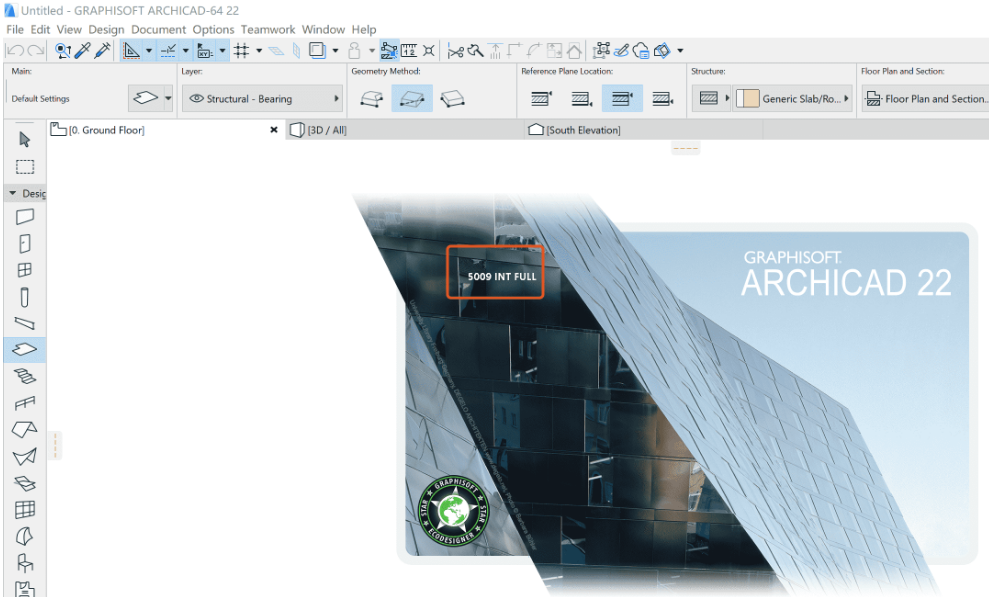Open the Trace options dropdown arrow
The image size is (989, 597).
(x=335, y=50)
